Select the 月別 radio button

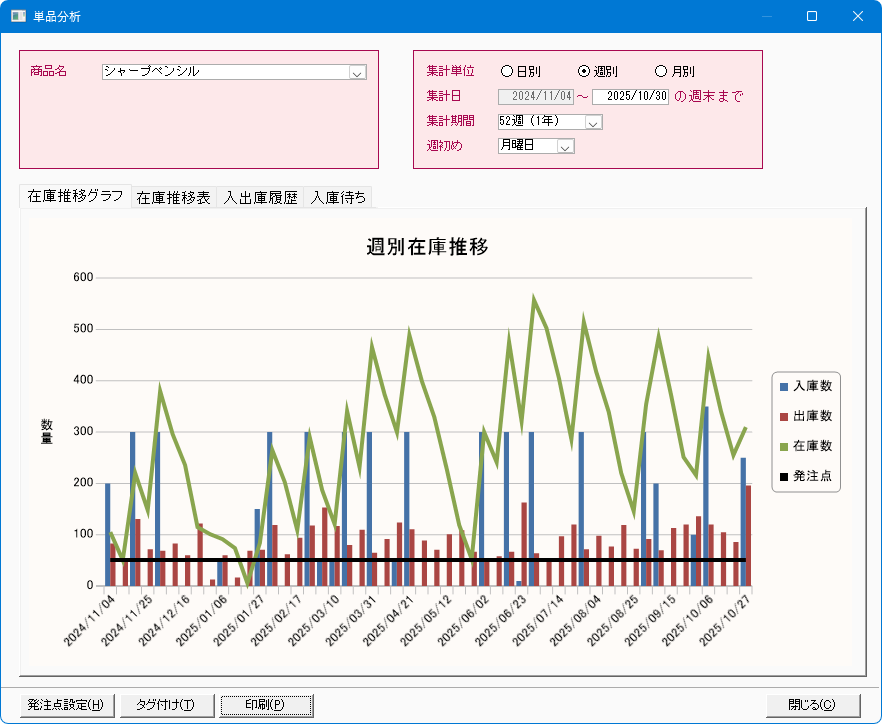[660, 72]
